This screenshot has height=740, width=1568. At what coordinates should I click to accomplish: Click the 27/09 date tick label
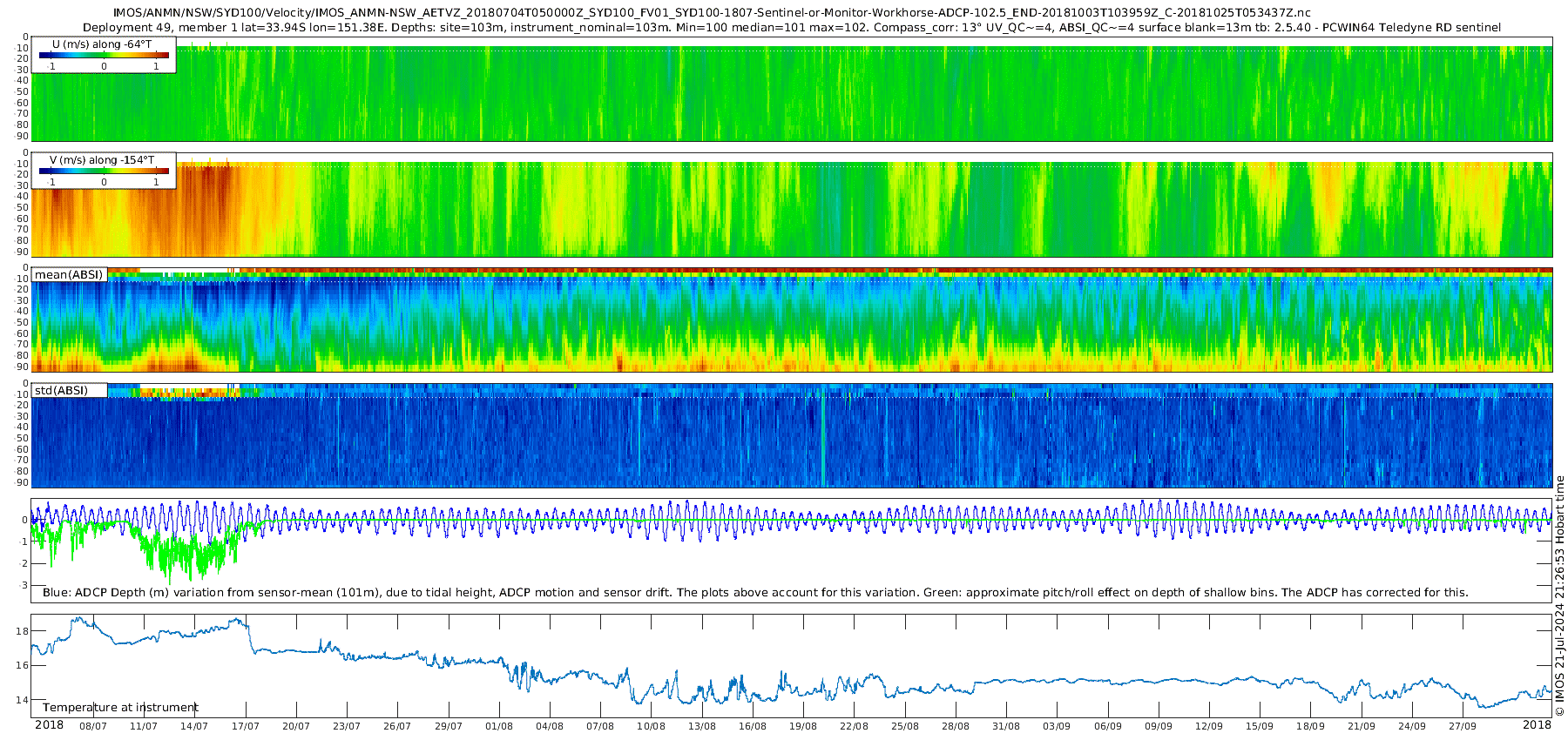[1463, 726]
